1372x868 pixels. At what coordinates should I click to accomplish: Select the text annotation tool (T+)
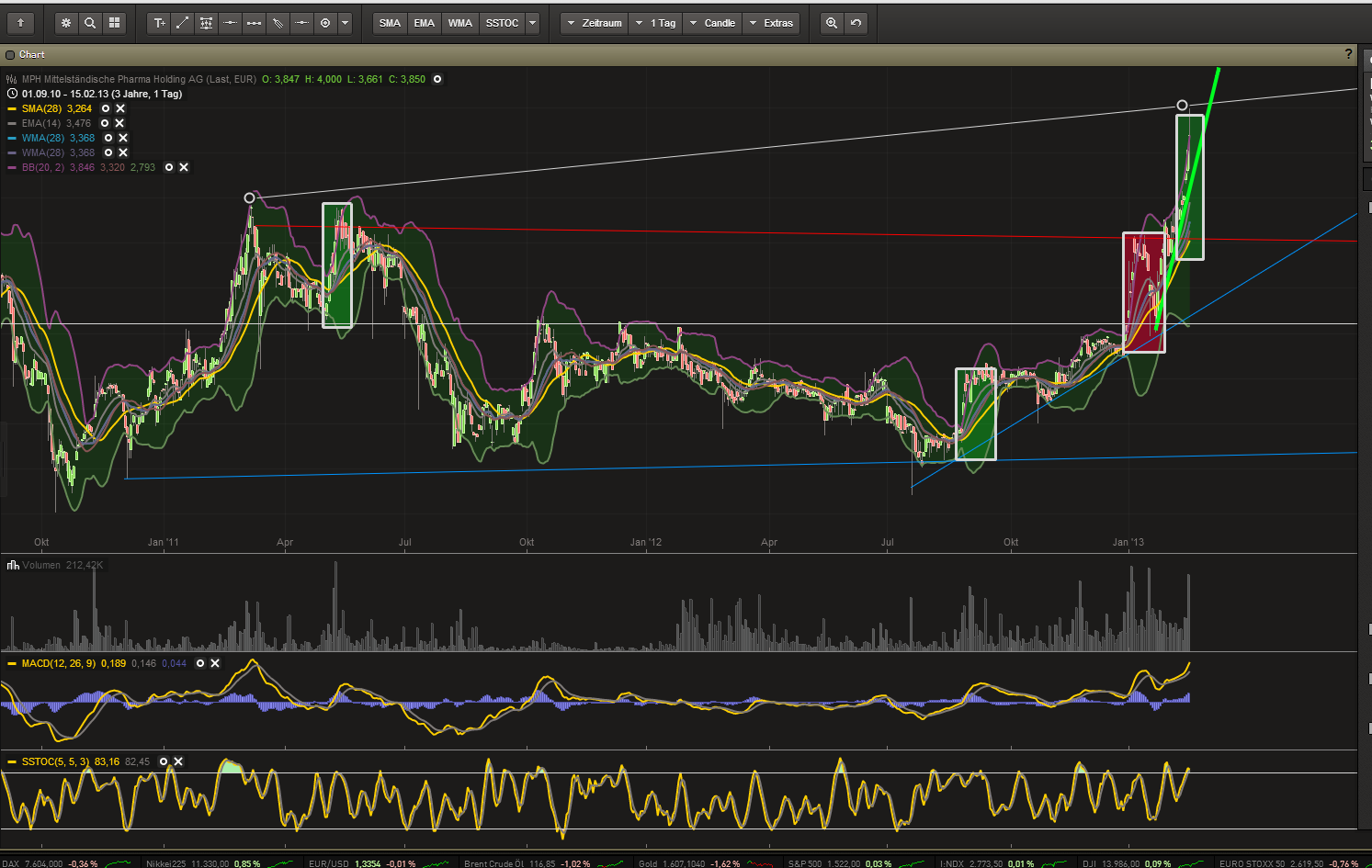(x=159, y=23)
